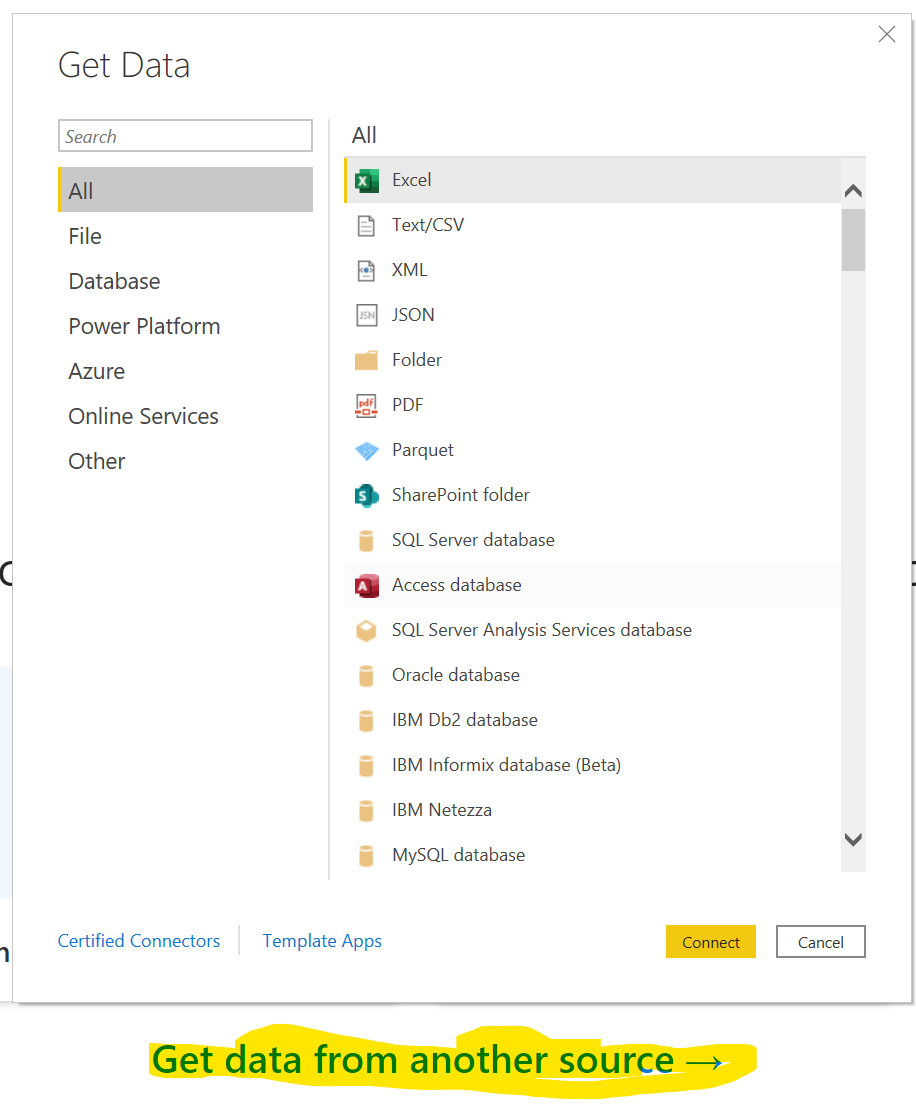Select the Excel list row label
Viewport: 916px width, 1107px height.
click(412, 180)
